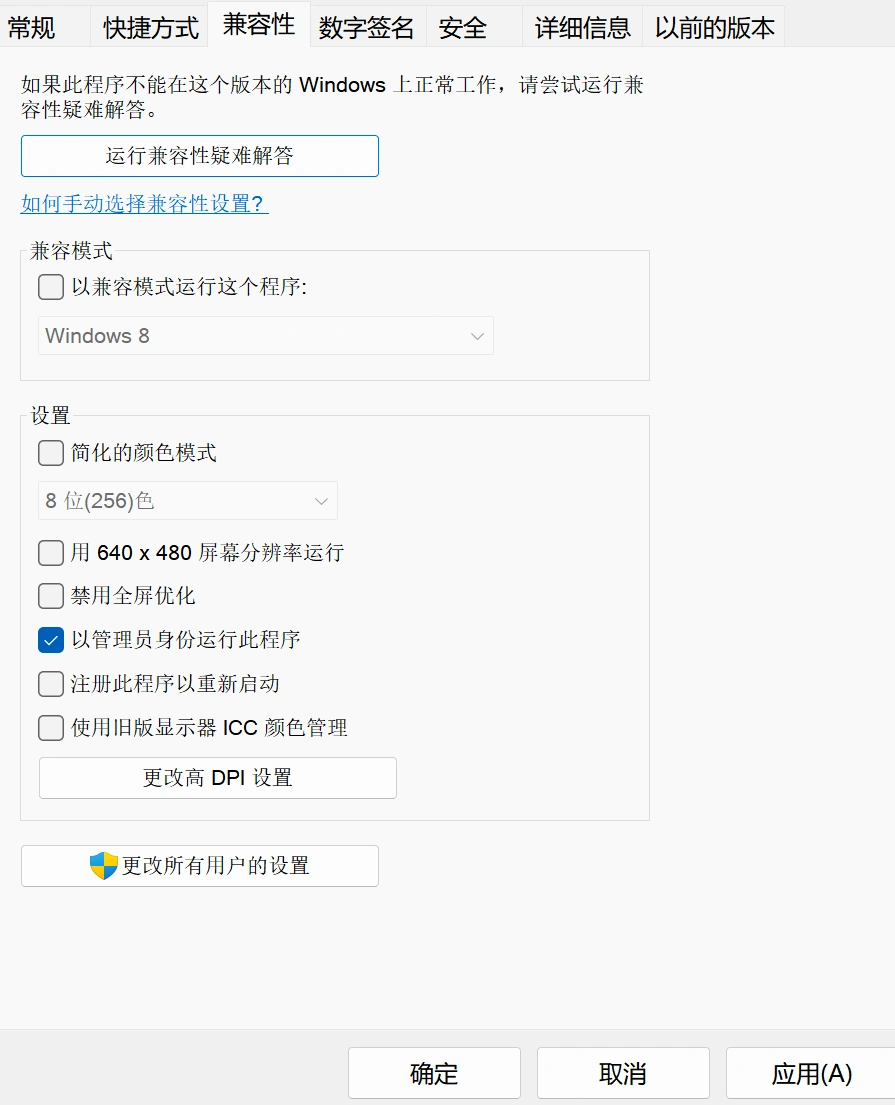The image size is (895, 1105).
Task: Check 禁用全屏优化 option
Action: [x=50, y=596]
